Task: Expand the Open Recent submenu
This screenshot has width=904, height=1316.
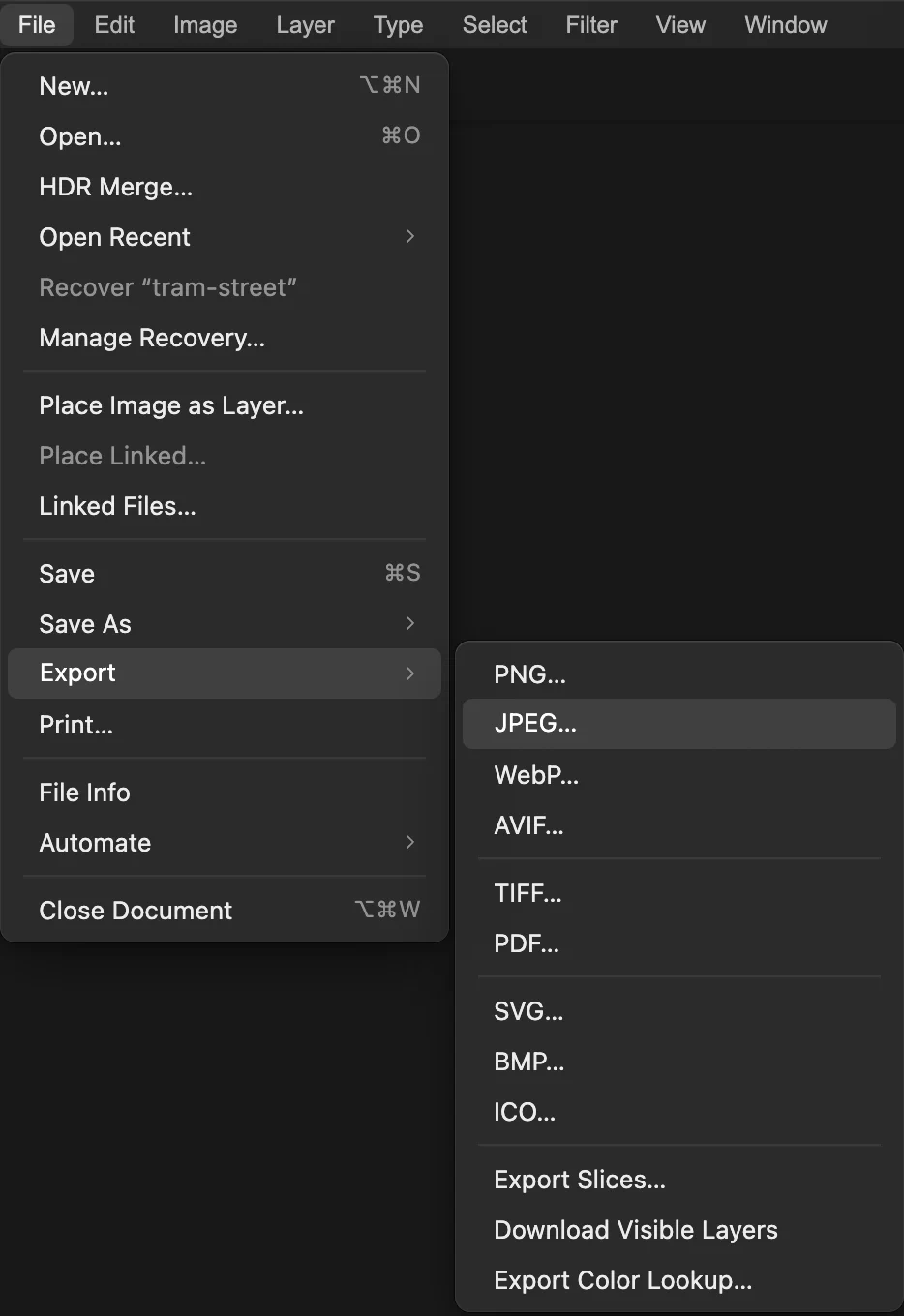Action: (x=225, y=237)
